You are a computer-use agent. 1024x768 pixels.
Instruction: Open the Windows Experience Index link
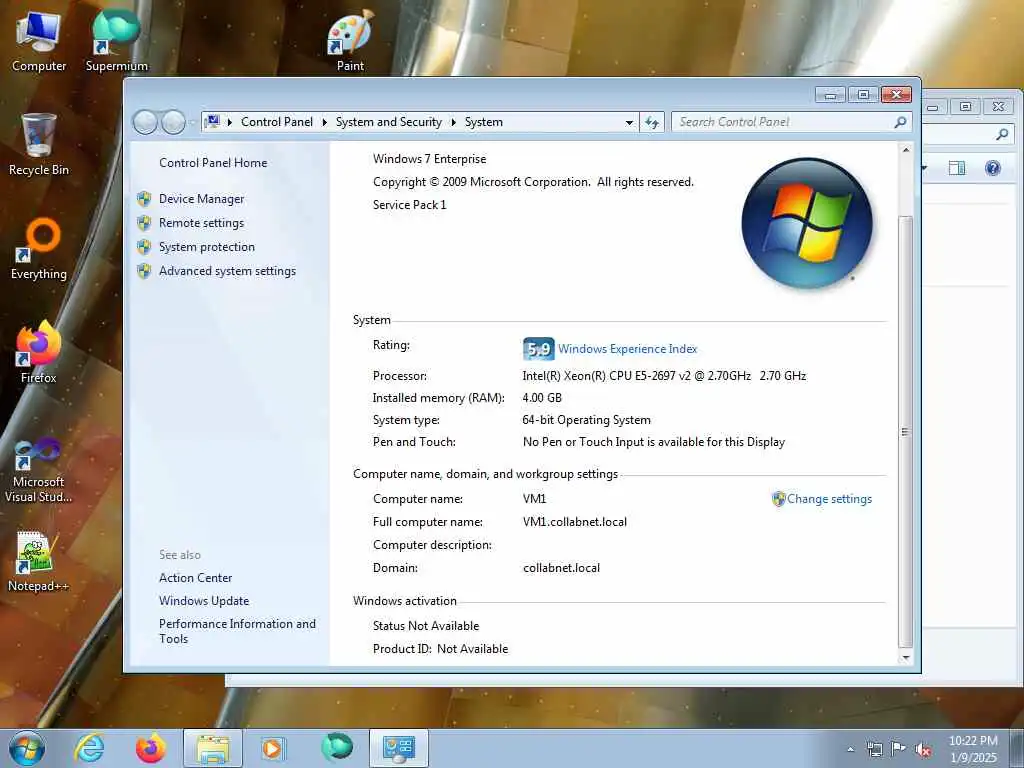pyautogui.click(x=628, y=349)
